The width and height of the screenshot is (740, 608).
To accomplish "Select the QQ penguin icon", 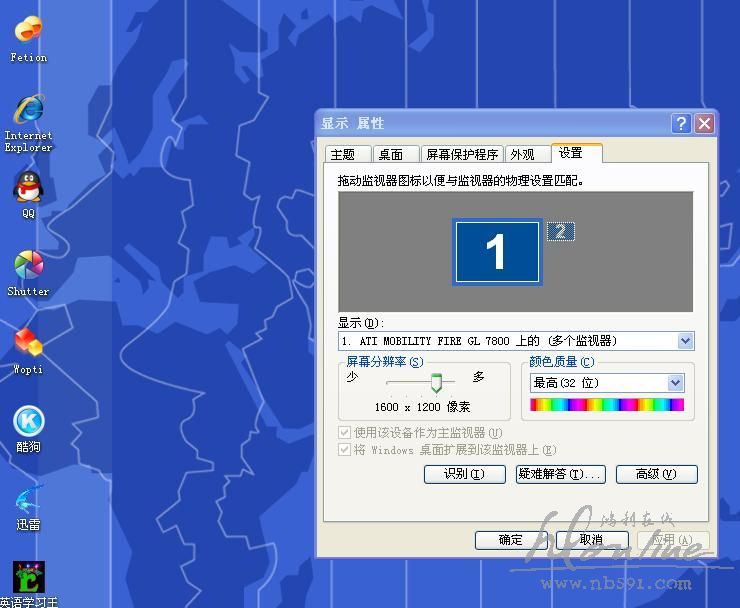I will [28, 187].
